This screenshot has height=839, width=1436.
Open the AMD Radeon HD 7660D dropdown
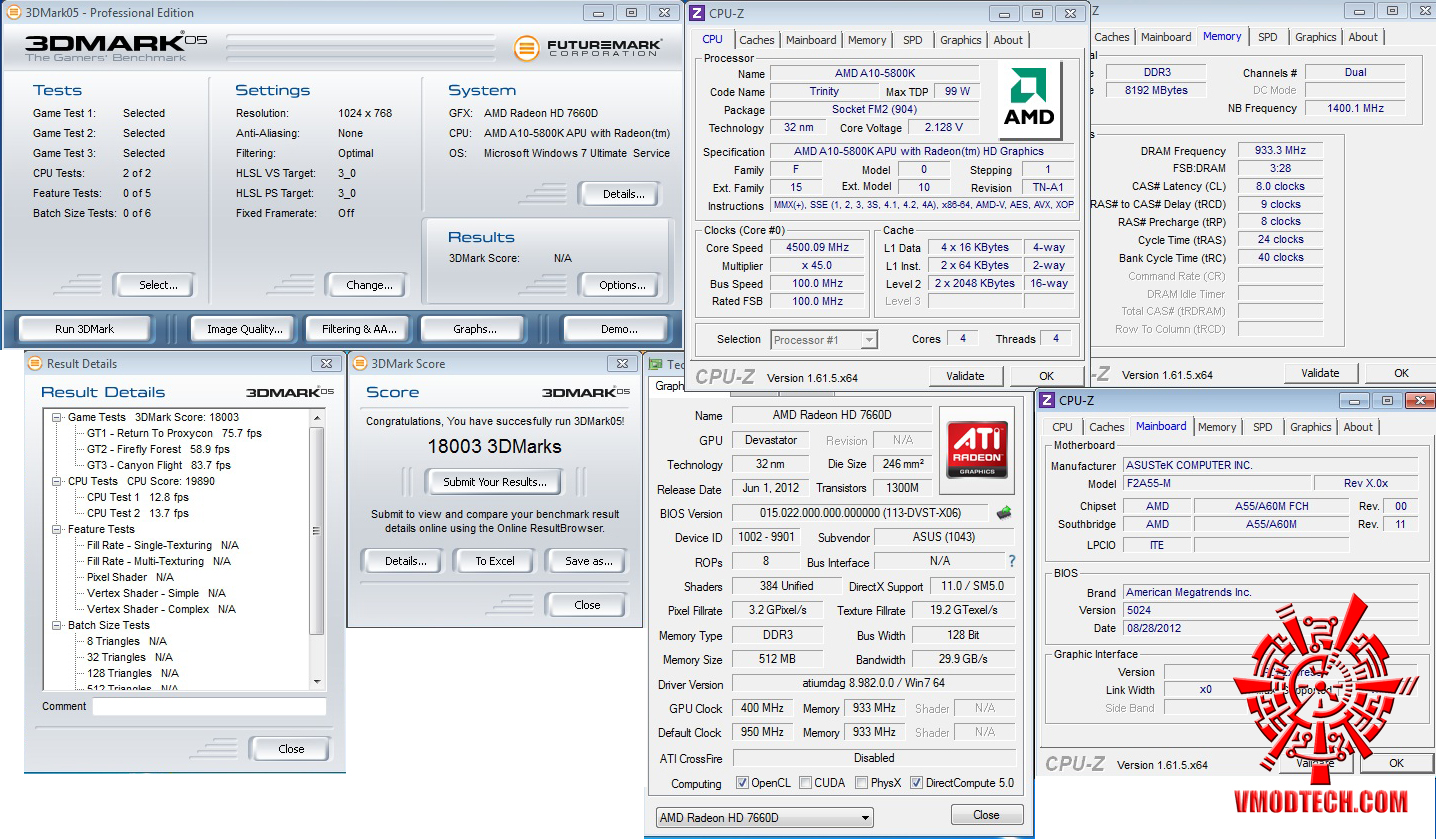pos(764,817)
